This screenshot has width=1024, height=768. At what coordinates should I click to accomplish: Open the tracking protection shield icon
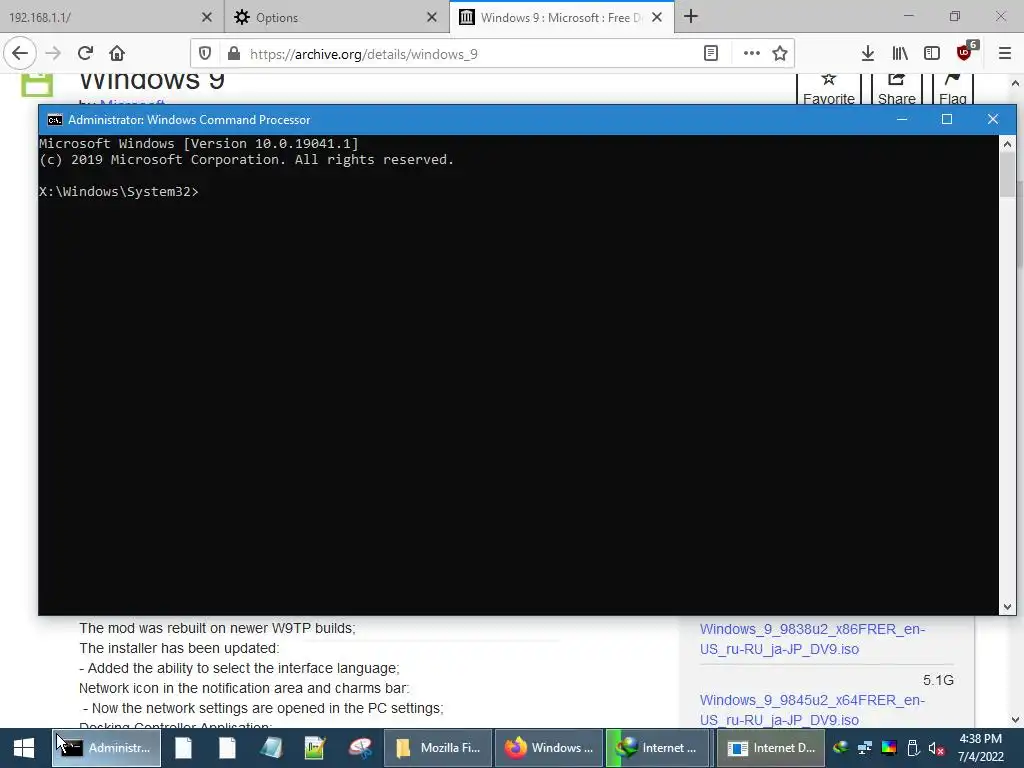pyautogui.click(x=205, y=54)
